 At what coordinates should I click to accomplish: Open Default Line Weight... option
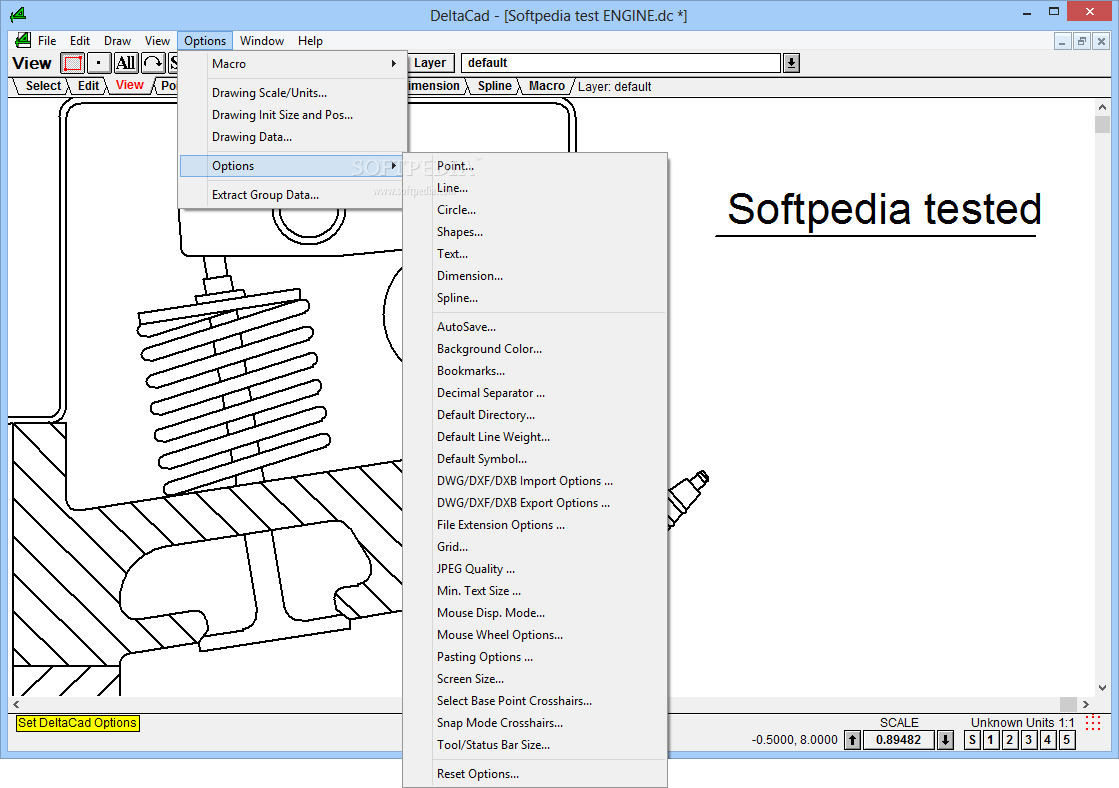point(535,437)
